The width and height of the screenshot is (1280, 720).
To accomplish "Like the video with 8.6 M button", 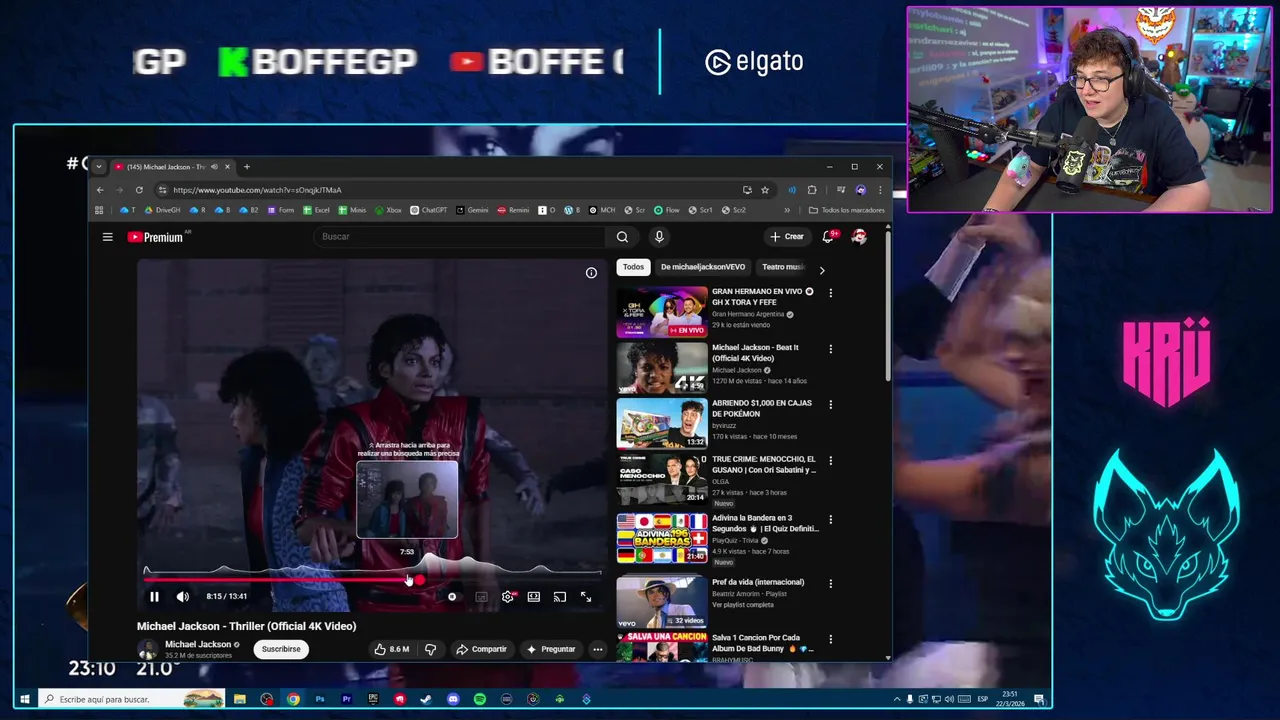I will pos(392,649).
